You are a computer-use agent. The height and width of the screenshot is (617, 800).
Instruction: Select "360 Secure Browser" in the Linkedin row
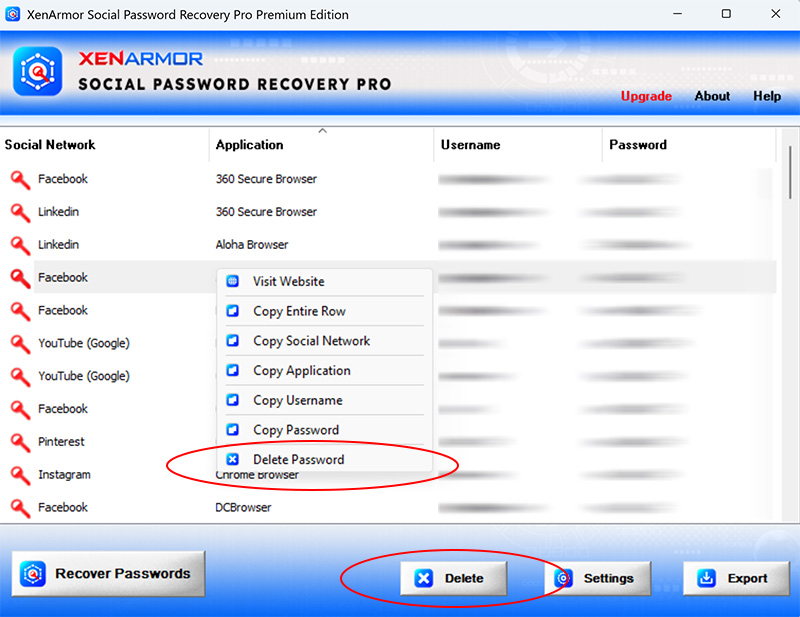pos(266,212)
